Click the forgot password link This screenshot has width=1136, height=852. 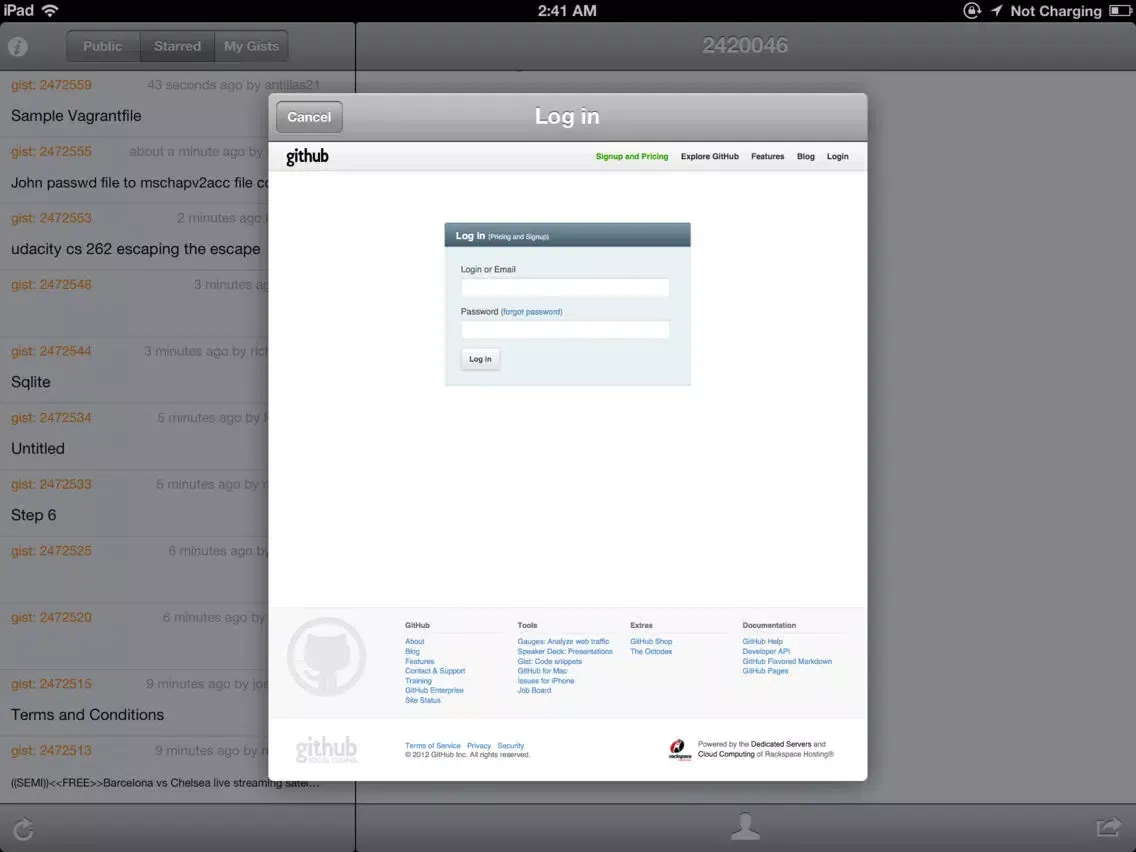click(x=532, y=312)
